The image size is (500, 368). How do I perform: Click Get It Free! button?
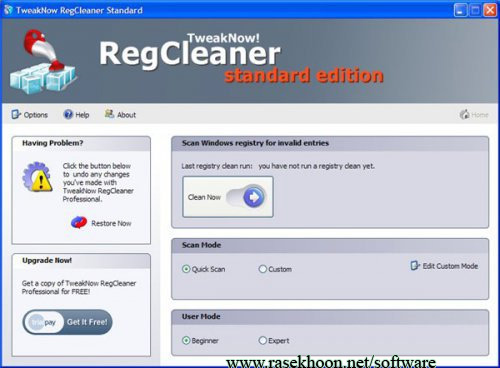(68, 322)
